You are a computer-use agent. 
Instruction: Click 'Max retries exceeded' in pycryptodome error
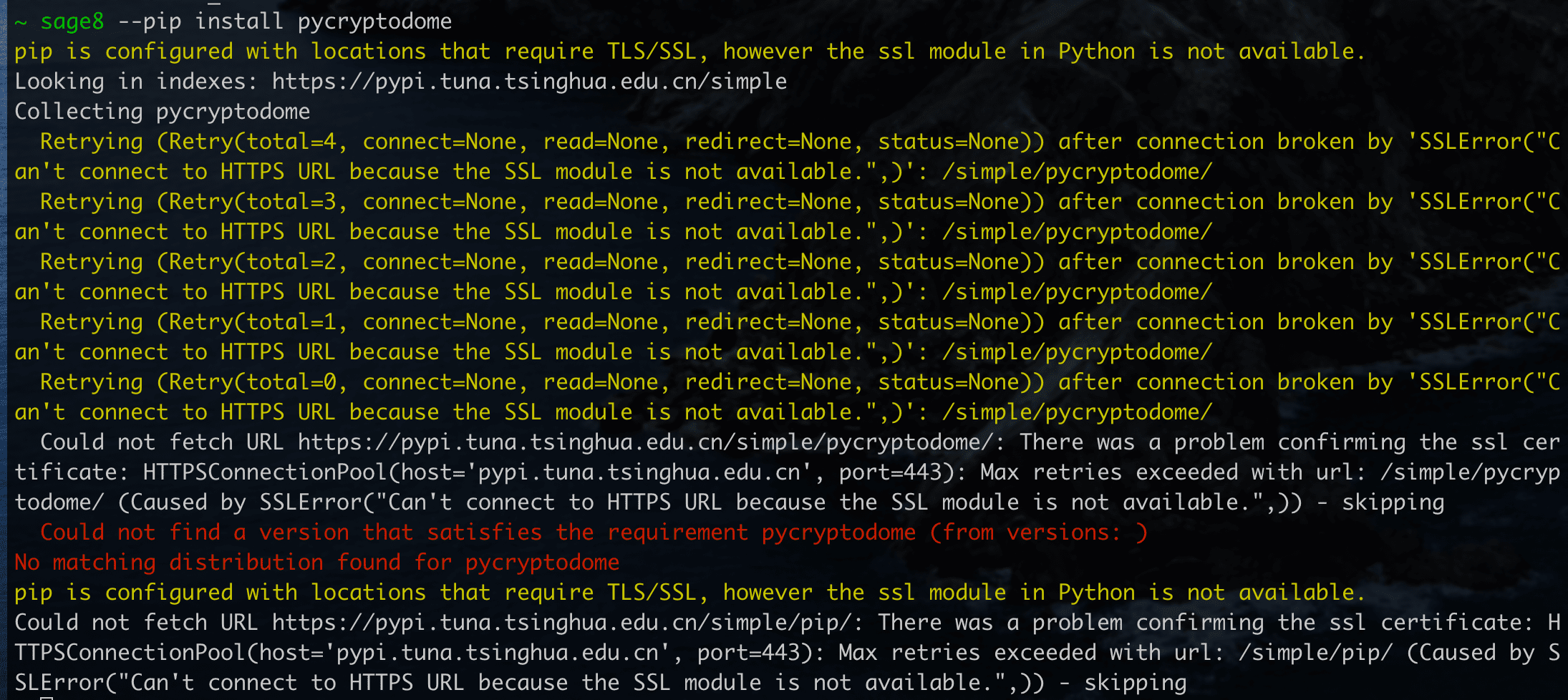pos(1108,472)
